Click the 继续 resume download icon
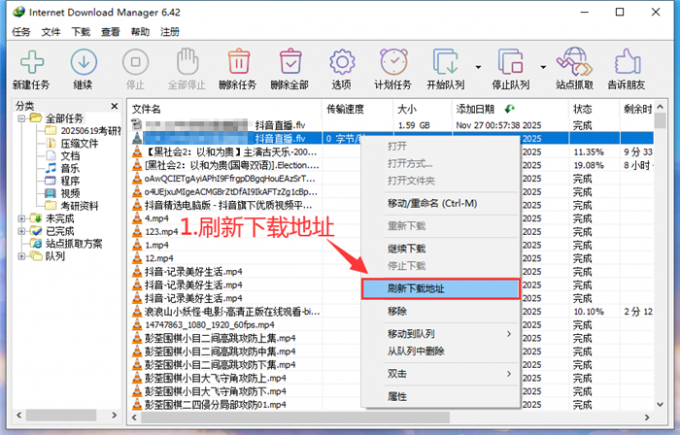Viewport: 680px width, 435px height. click(83, 62)
